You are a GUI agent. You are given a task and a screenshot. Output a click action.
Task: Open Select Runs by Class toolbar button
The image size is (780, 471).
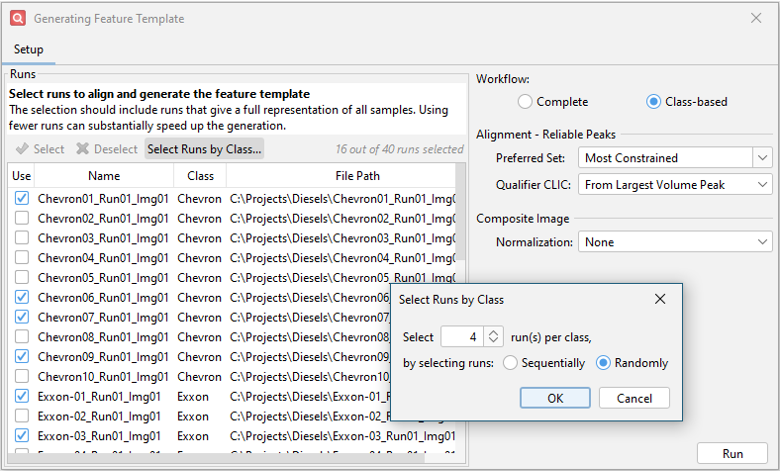[x=204, y=149]
